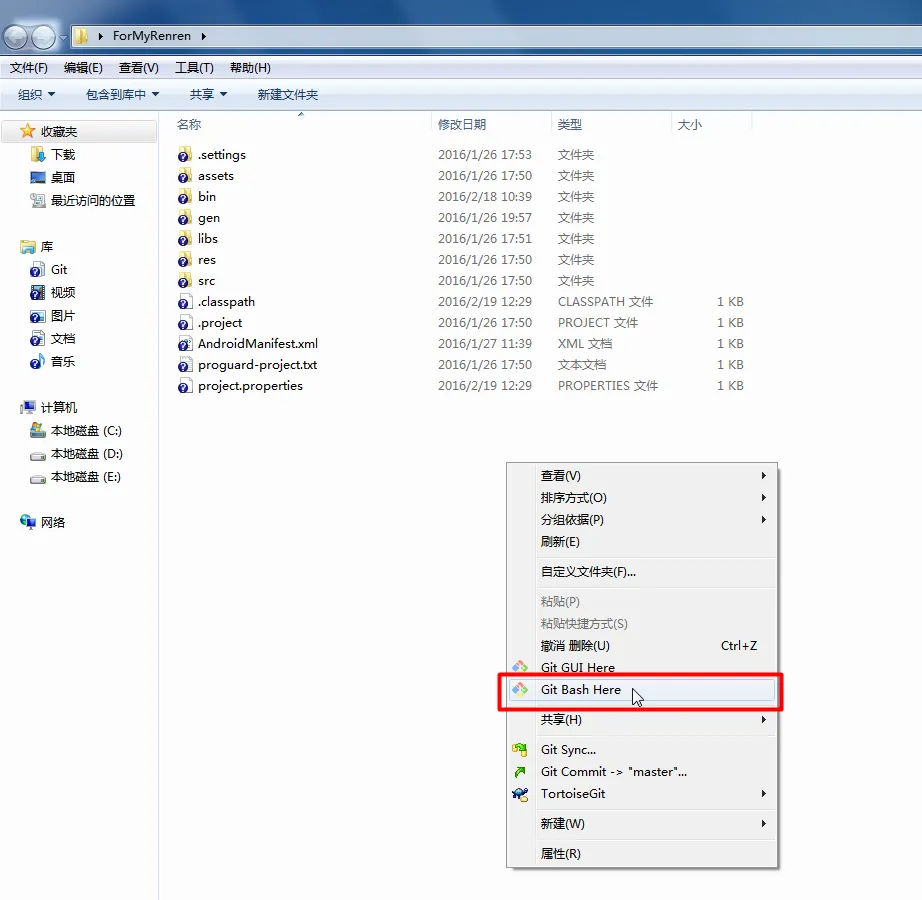Image resolution: width=922 pixels, height=900 pixels.
Task: Expand the View submenu (查看)
Action: [x=763, y=476]
